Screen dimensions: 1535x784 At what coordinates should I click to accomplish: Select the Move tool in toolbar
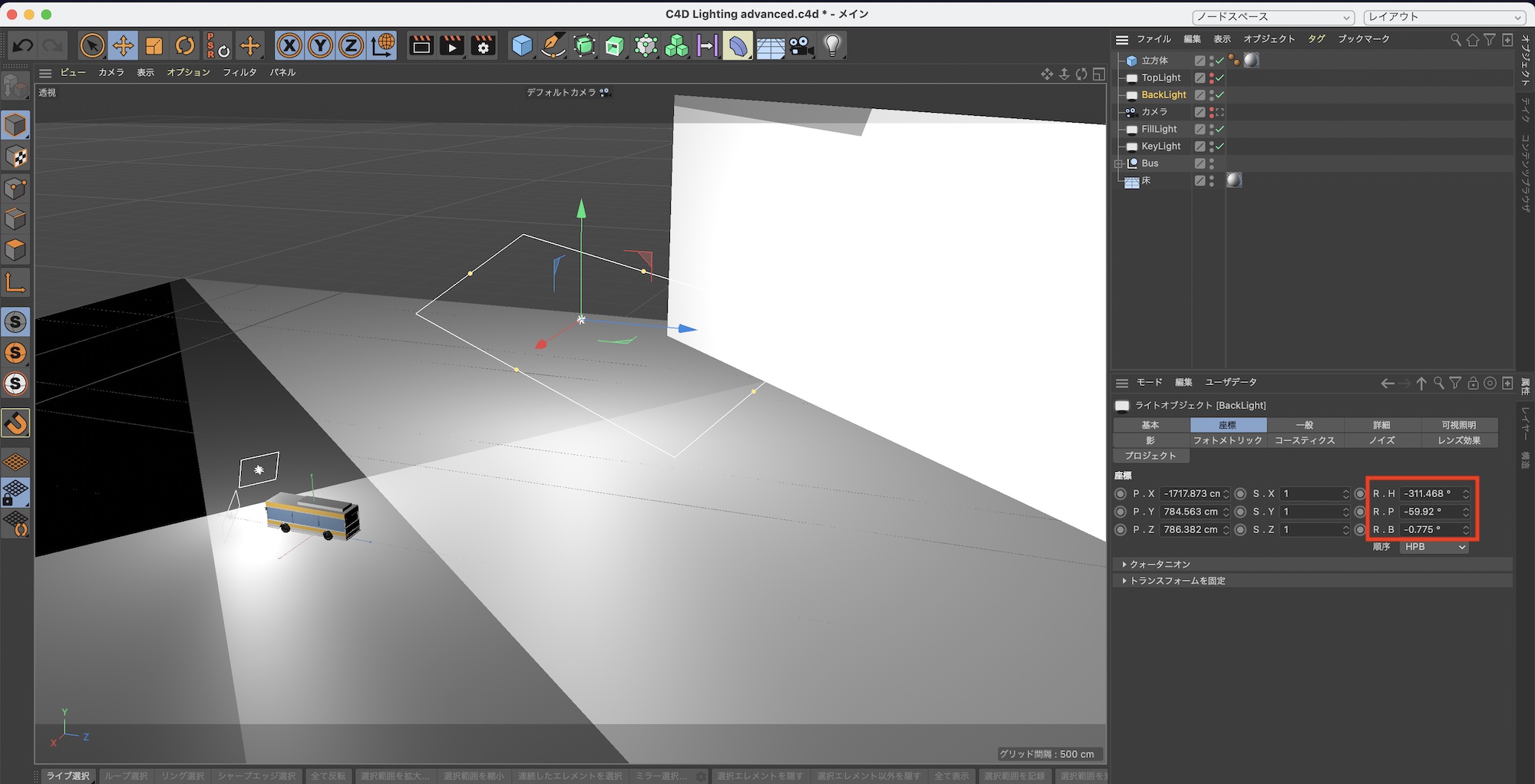(123, 46)
